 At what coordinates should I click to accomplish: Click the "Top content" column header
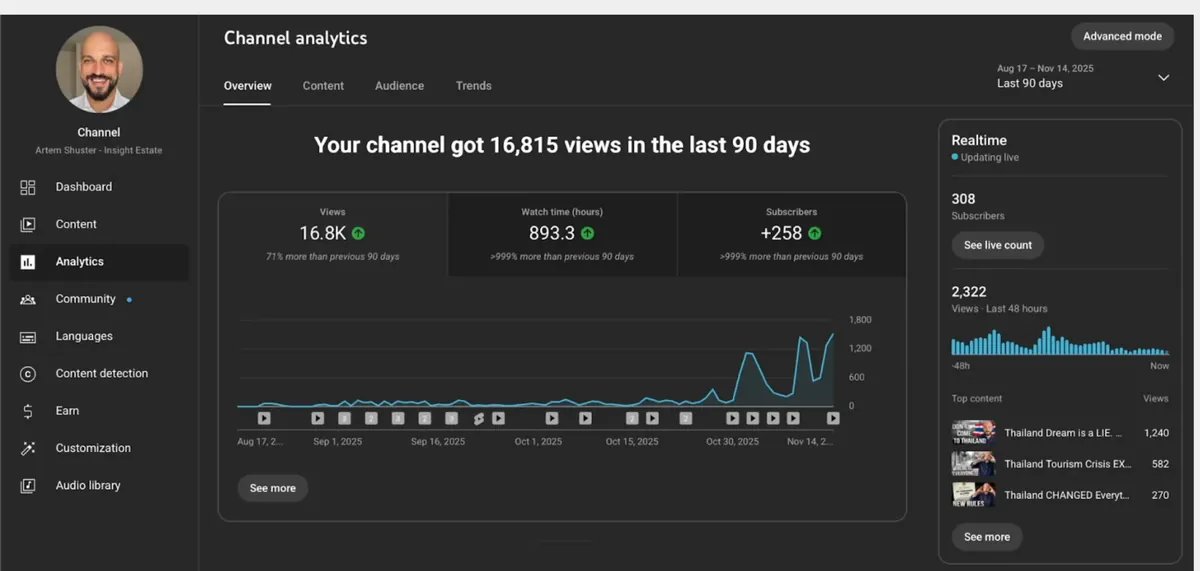tap(977, 398)
